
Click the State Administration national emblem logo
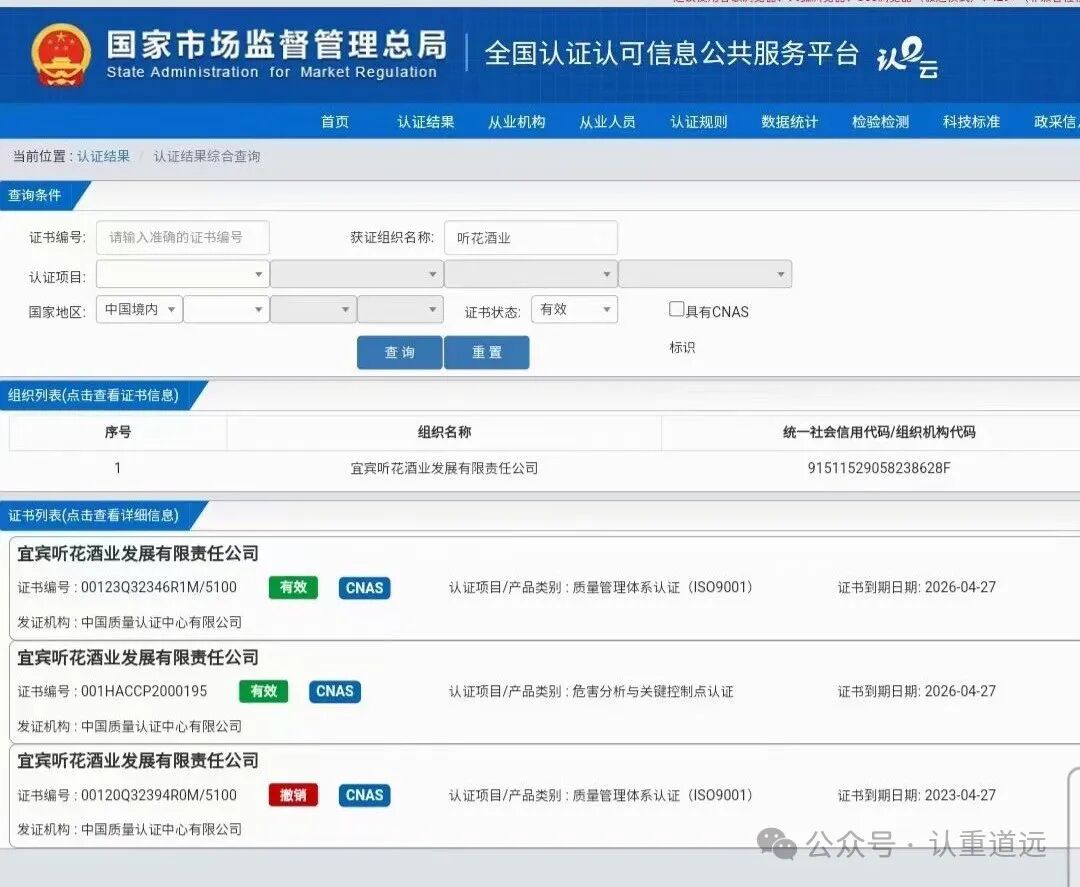click(x=60, y=55)
